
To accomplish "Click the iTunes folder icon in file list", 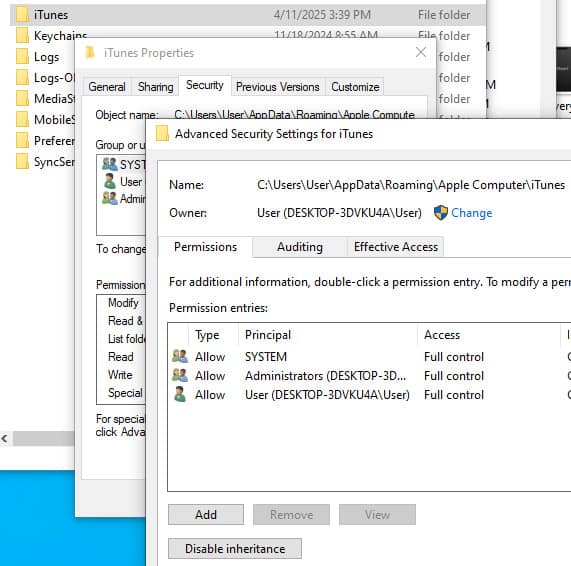I will 22,15.
